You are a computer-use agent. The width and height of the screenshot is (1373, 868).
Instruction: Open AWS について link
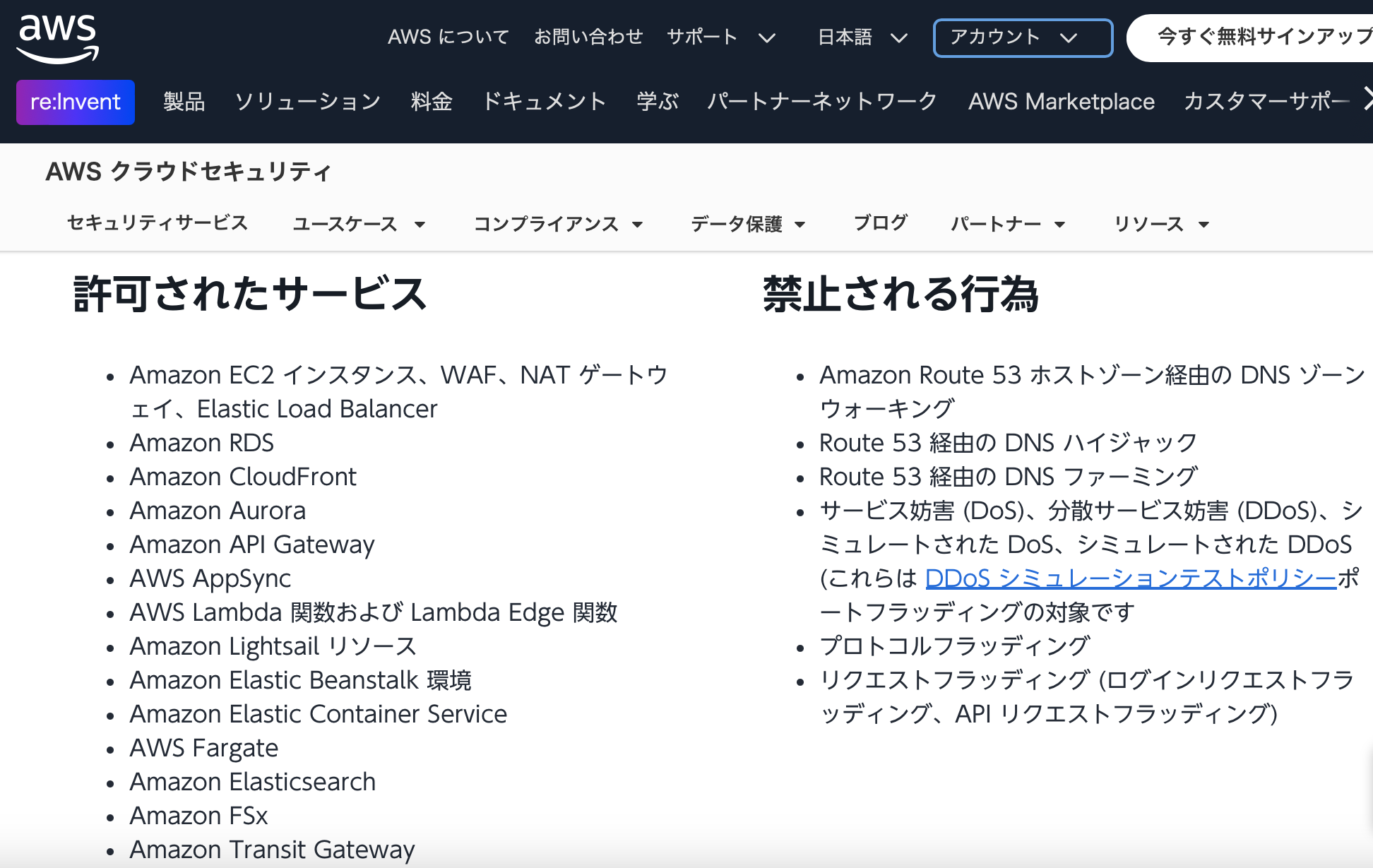(x=448, y=37)
